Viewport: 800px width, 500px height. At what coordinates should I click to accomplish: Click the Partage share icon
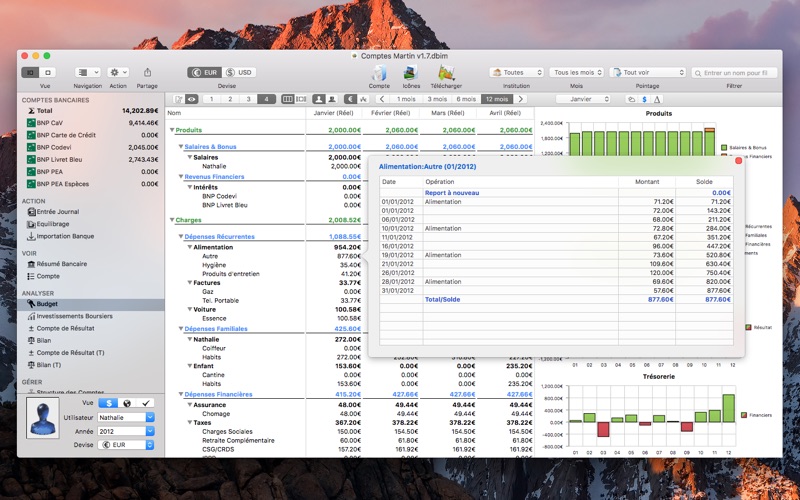click(x=147, y=72)
